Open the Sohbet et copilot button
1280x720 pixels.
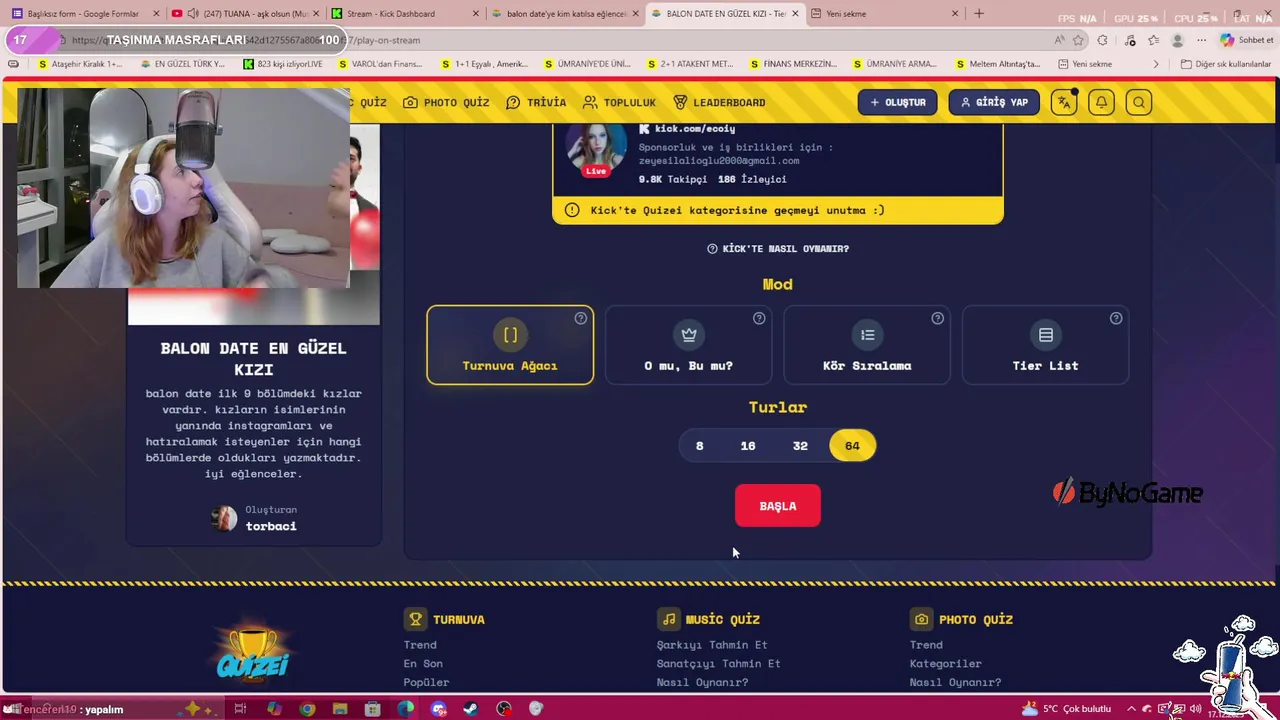pyautogui.click(x=1247, y=40)
